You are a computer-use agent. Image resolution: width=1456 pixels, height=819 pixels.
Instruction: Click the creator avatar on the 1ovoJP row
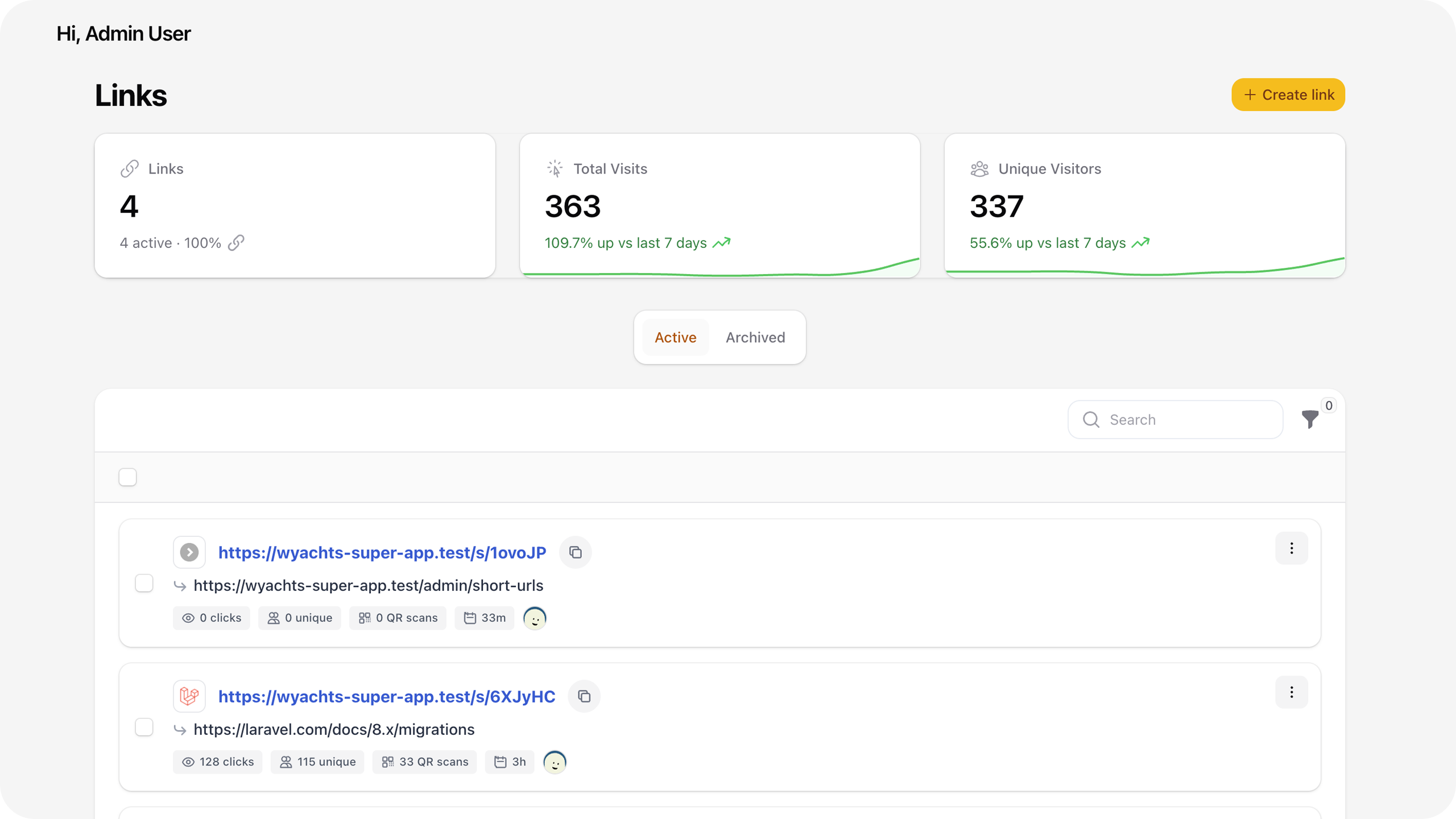coord(535,618)
